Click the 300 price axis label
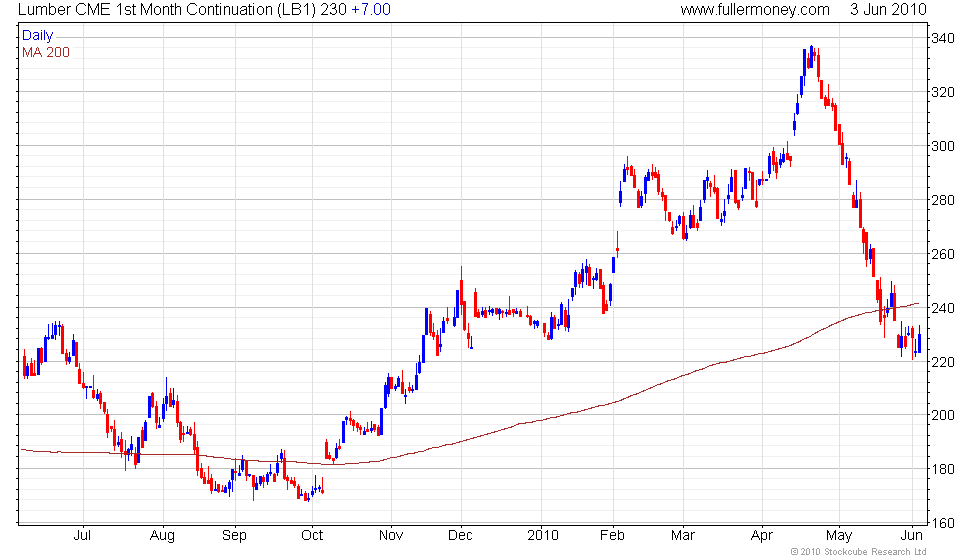 [943, 146]
